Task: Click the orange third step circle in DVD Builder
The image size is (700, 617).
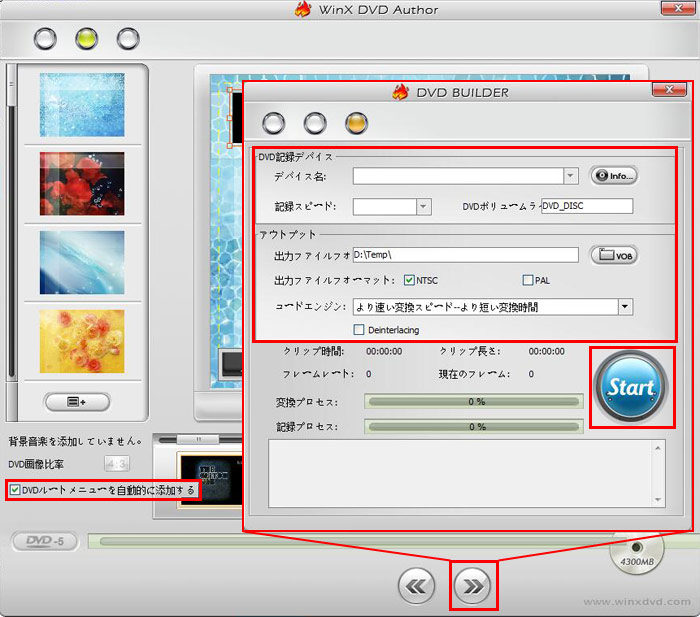Action: (x=356, y=123)
